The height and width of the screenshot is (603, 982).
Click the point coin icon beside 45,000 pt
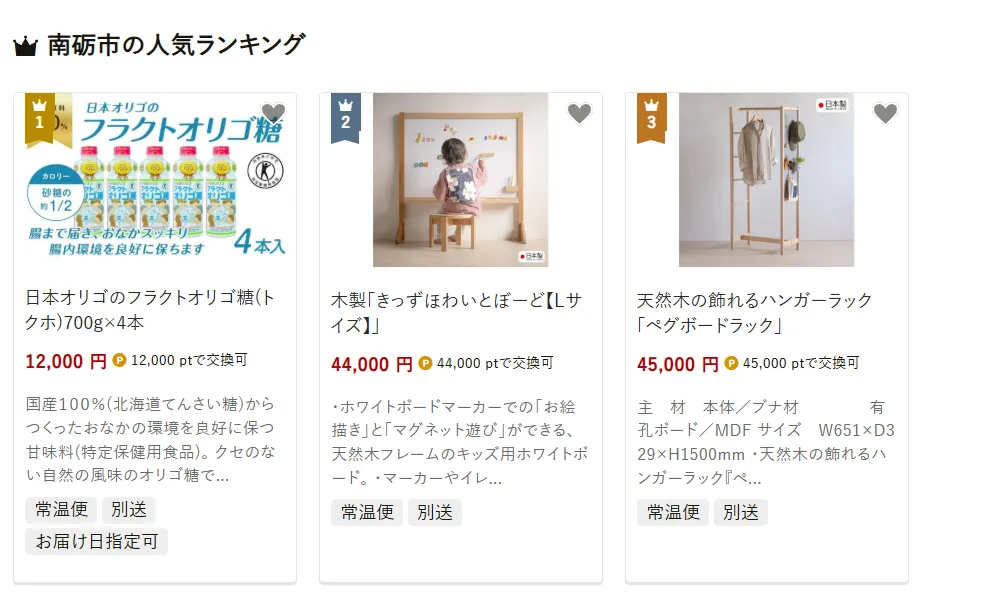(731, 363)
